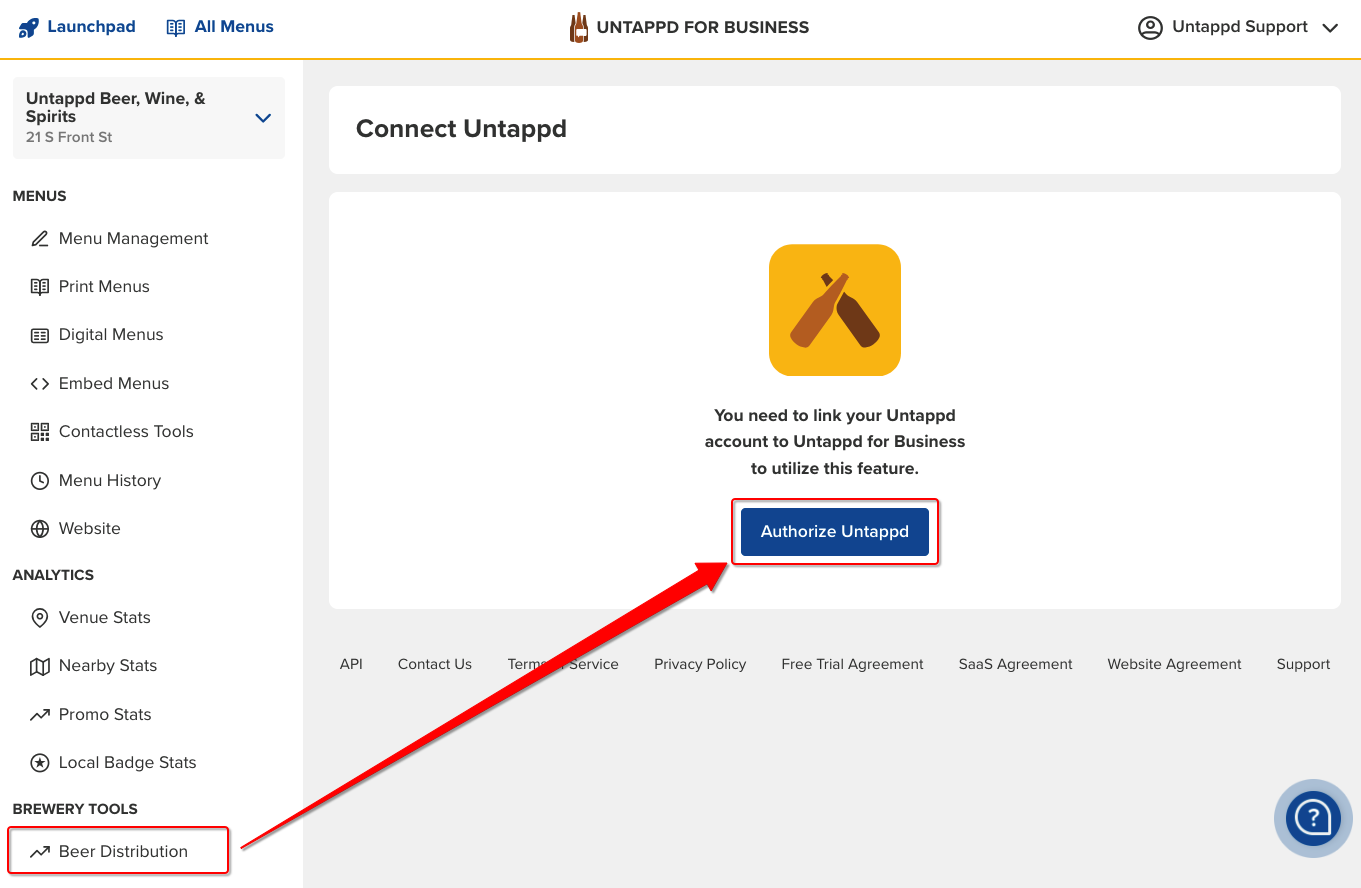This screenshot has height=888, width=1361.
Task: Open the Untappd Support account menu
Action: (x=1240, y=28)
